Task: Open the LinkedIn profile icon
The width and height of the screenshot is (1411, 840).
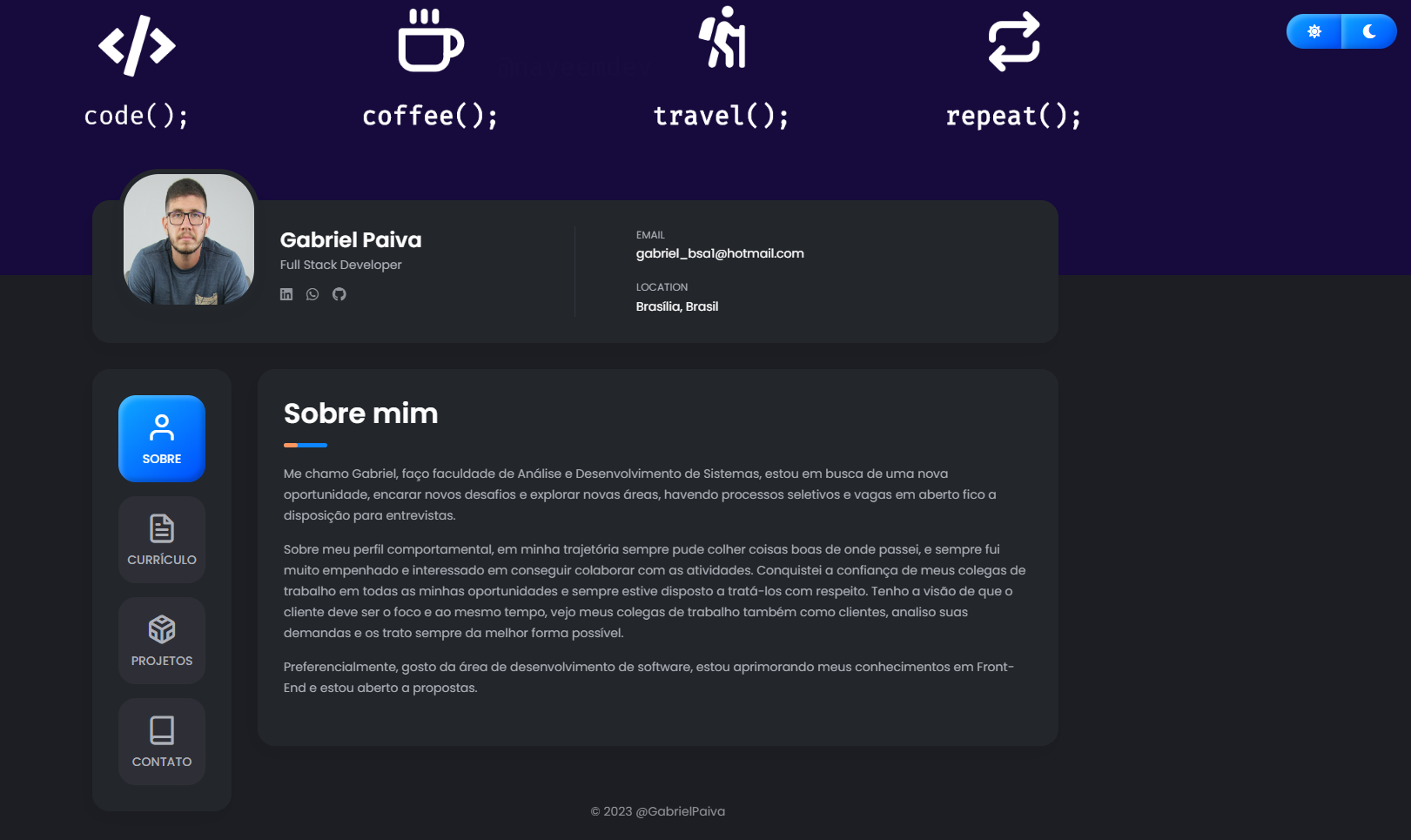Action: click(x=286, y=294)
